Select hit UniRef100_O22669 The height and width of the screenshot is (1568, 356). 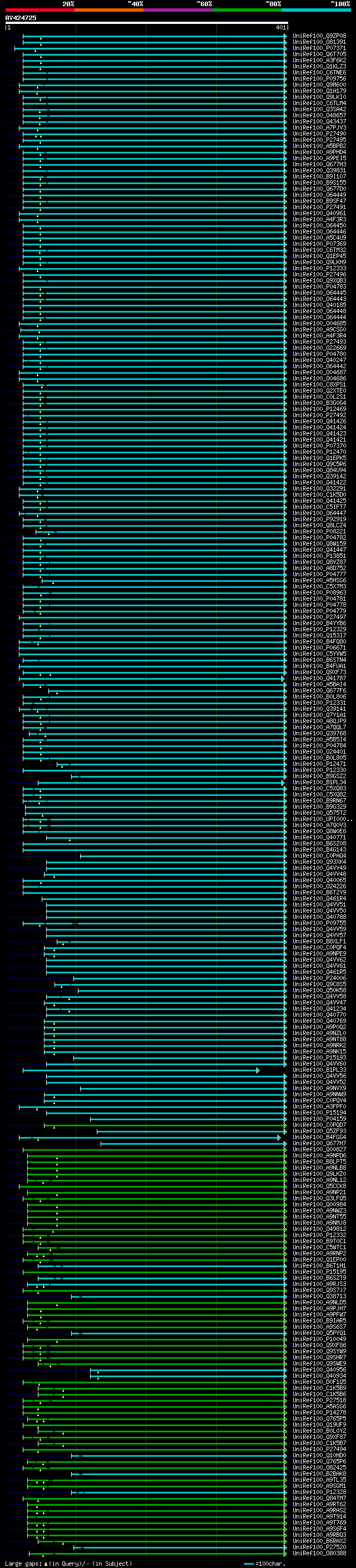tap(319, 348)
